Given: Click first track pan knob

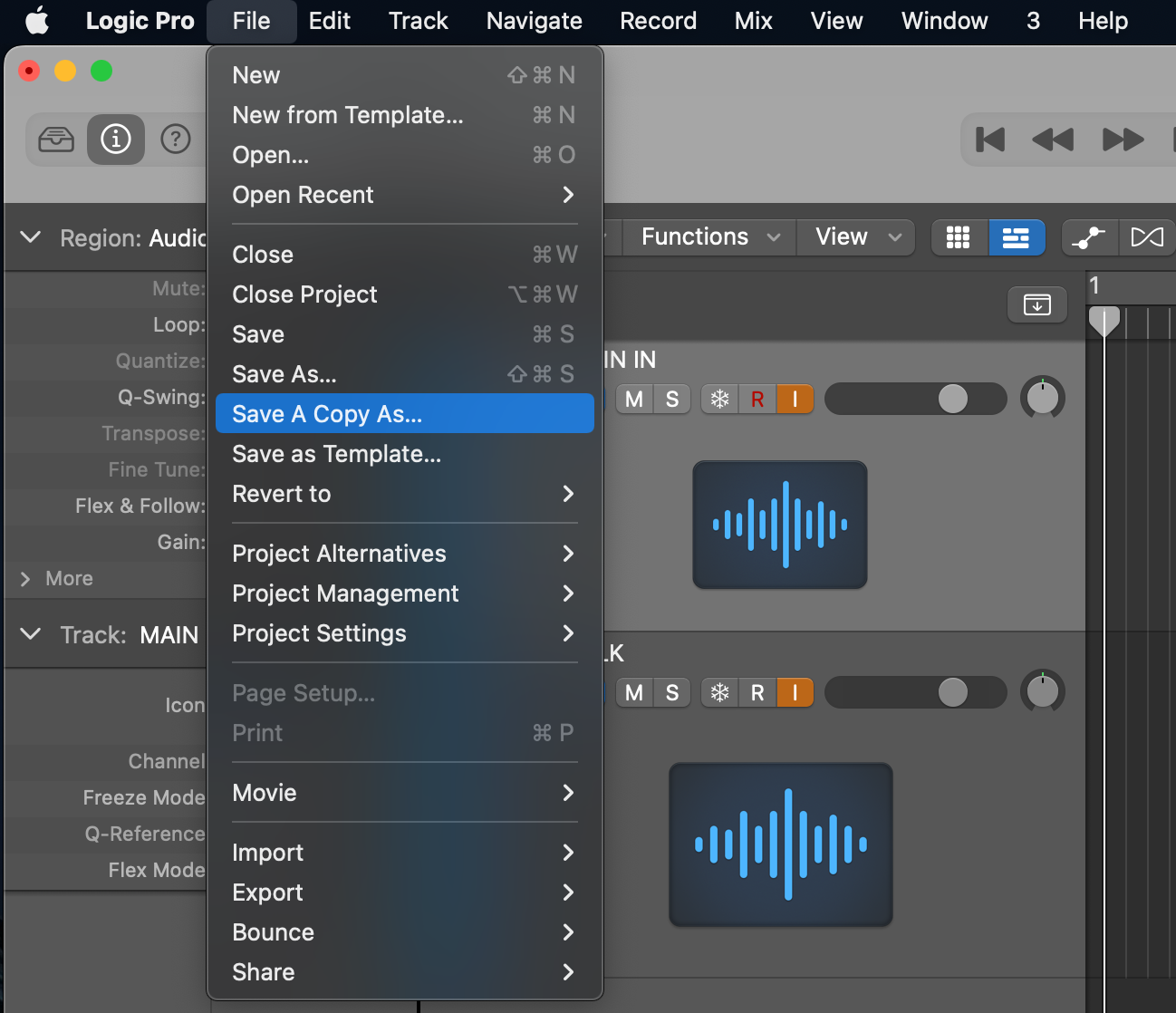Looking at the screenshot, I should point(1043,399).
